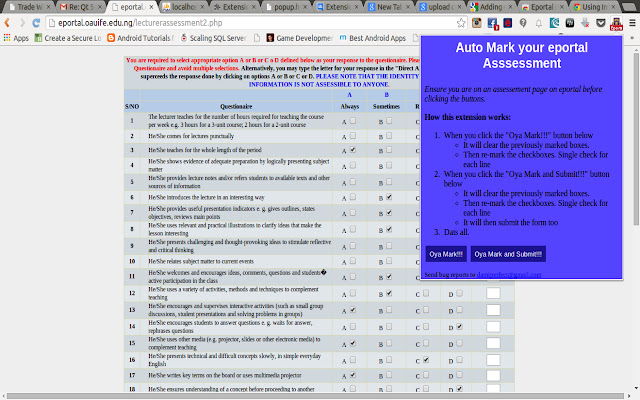This screenshot has height=400, width=640.
Task: Click the black square extension icon
Action: (570, 23)
